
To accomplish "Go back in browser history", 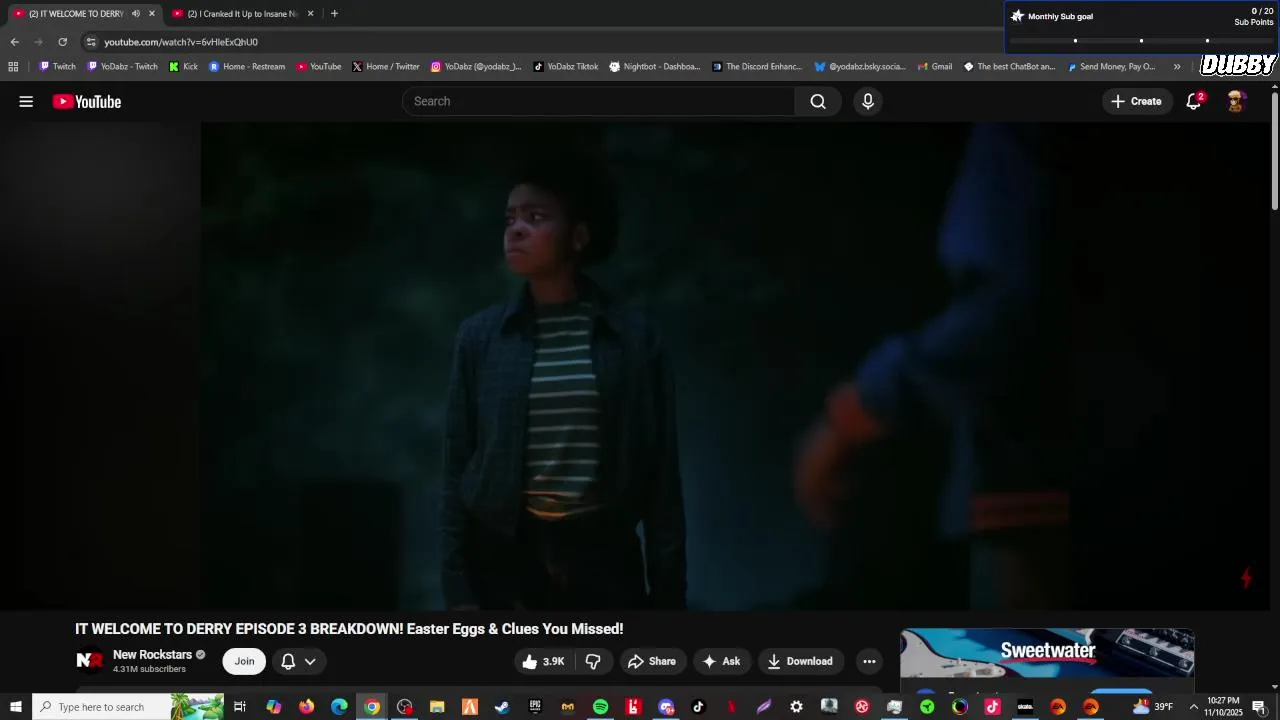I will click(x=14, y=42).
